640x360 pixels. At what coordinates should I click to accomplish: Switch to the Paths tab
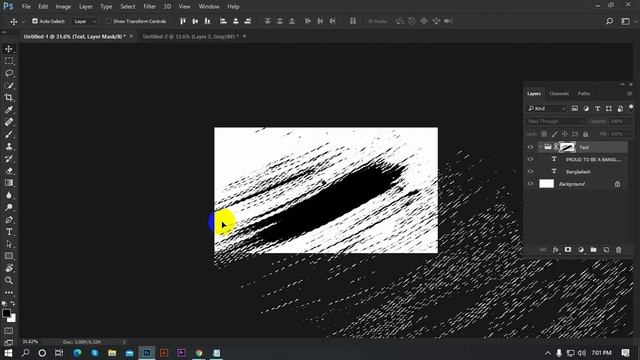point(584,93)
